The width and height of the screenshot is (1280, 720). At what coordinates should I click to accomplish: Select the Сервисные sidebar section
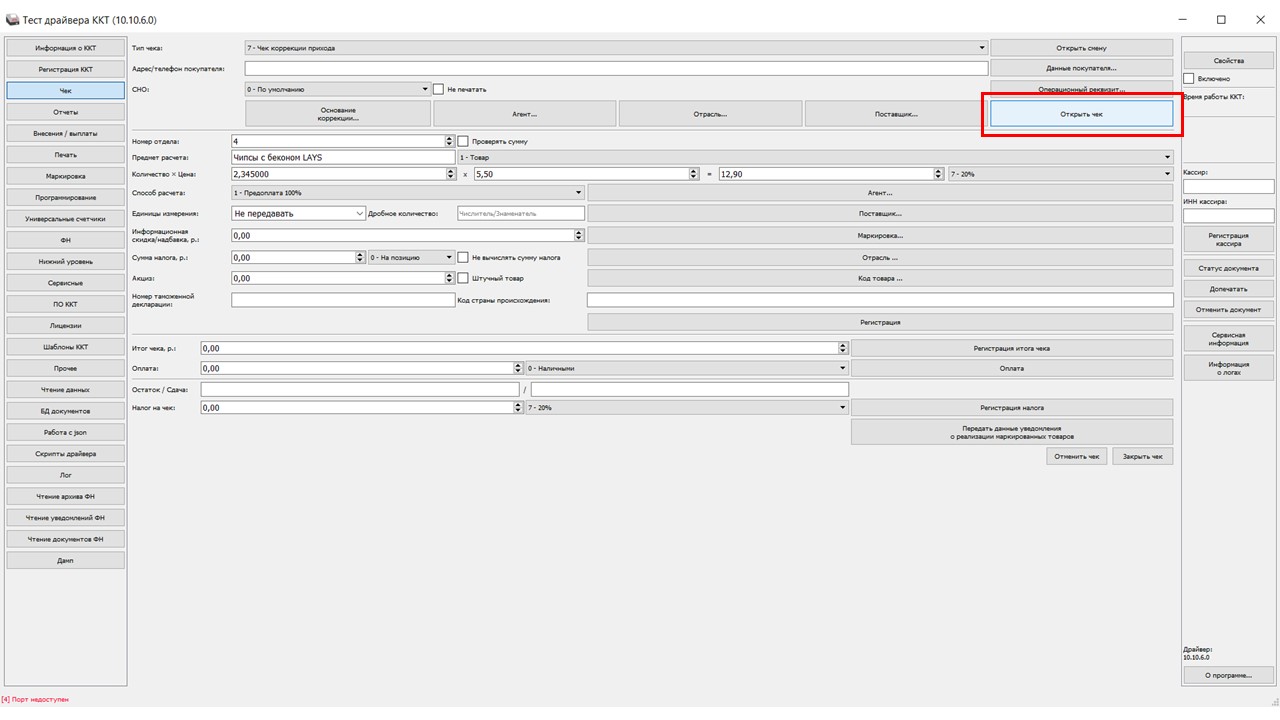(66, 283)
